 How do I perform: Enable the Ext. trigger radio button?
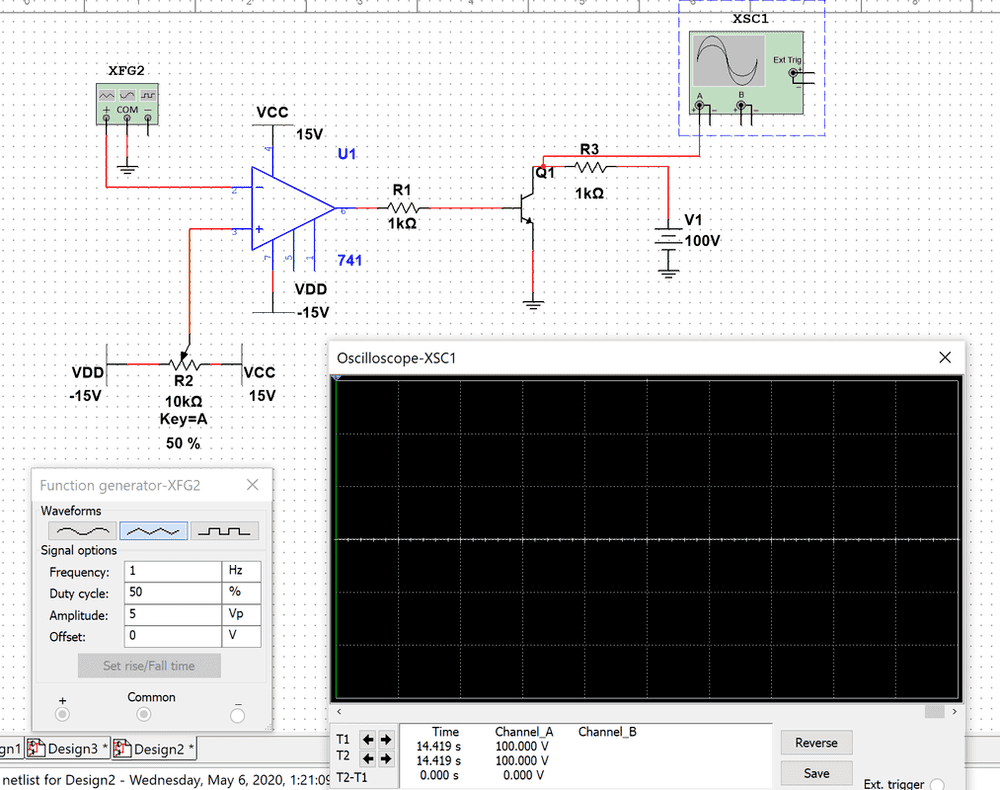pyautogui.click(x=938, y=785)
